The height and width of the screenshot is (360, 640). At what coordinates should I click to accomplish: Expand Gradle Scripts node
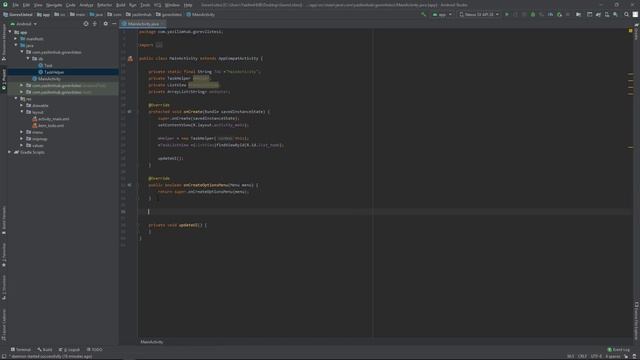point(10,152)
